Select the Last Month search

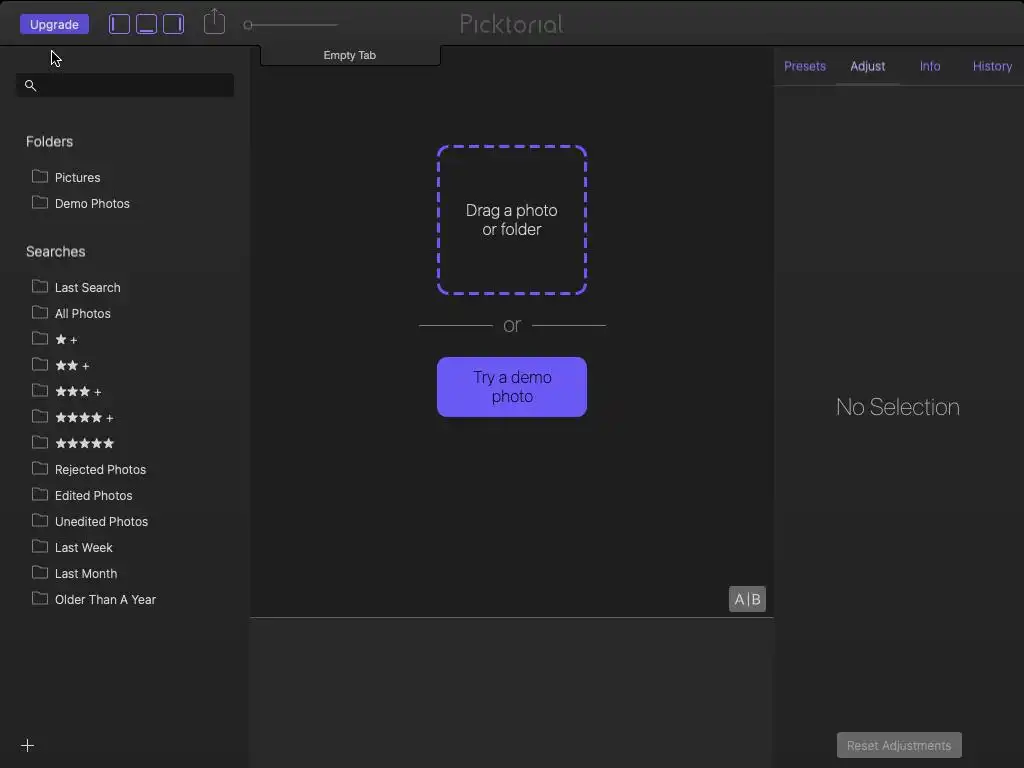(x=86, y=574)
